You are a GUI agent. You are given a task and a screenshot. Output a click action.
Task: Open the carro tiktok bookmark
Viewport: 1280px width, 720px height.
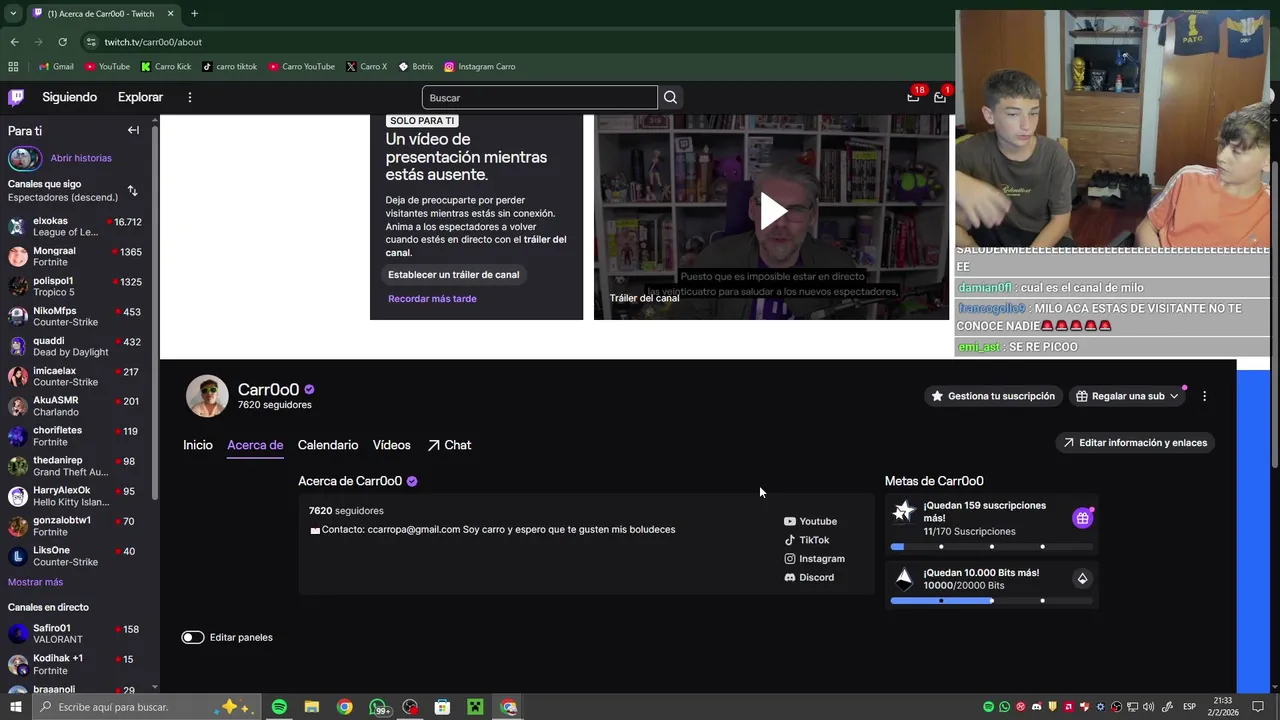coord(230,67)
